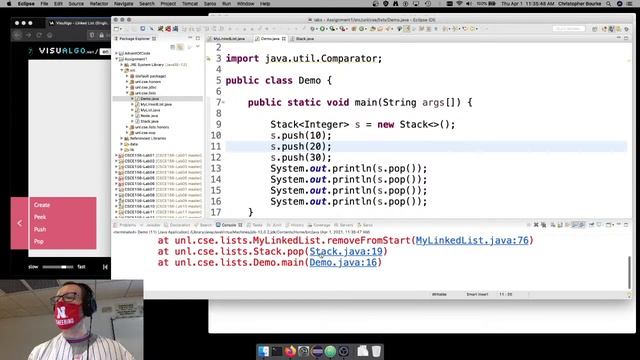
Task: Open the Refactor menu
Action: point(99,4)
